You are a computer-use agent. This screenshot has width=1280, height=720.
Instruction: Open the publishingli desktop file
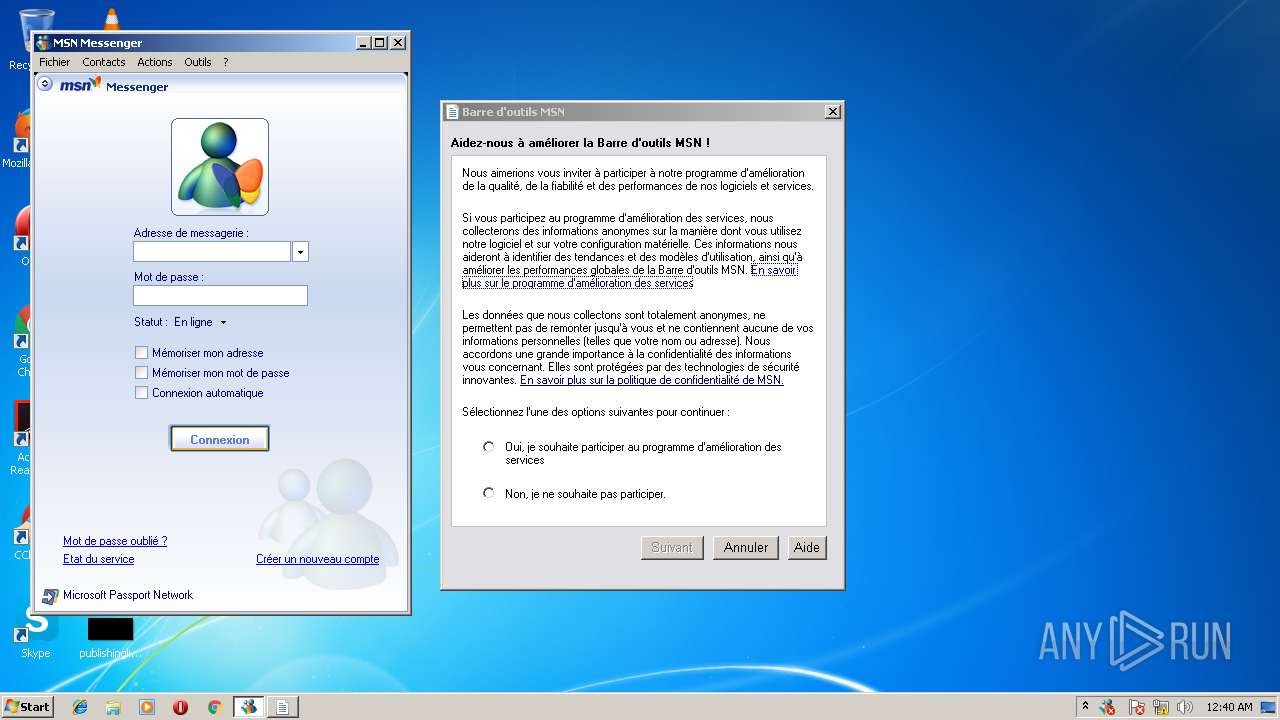point(110,638)
